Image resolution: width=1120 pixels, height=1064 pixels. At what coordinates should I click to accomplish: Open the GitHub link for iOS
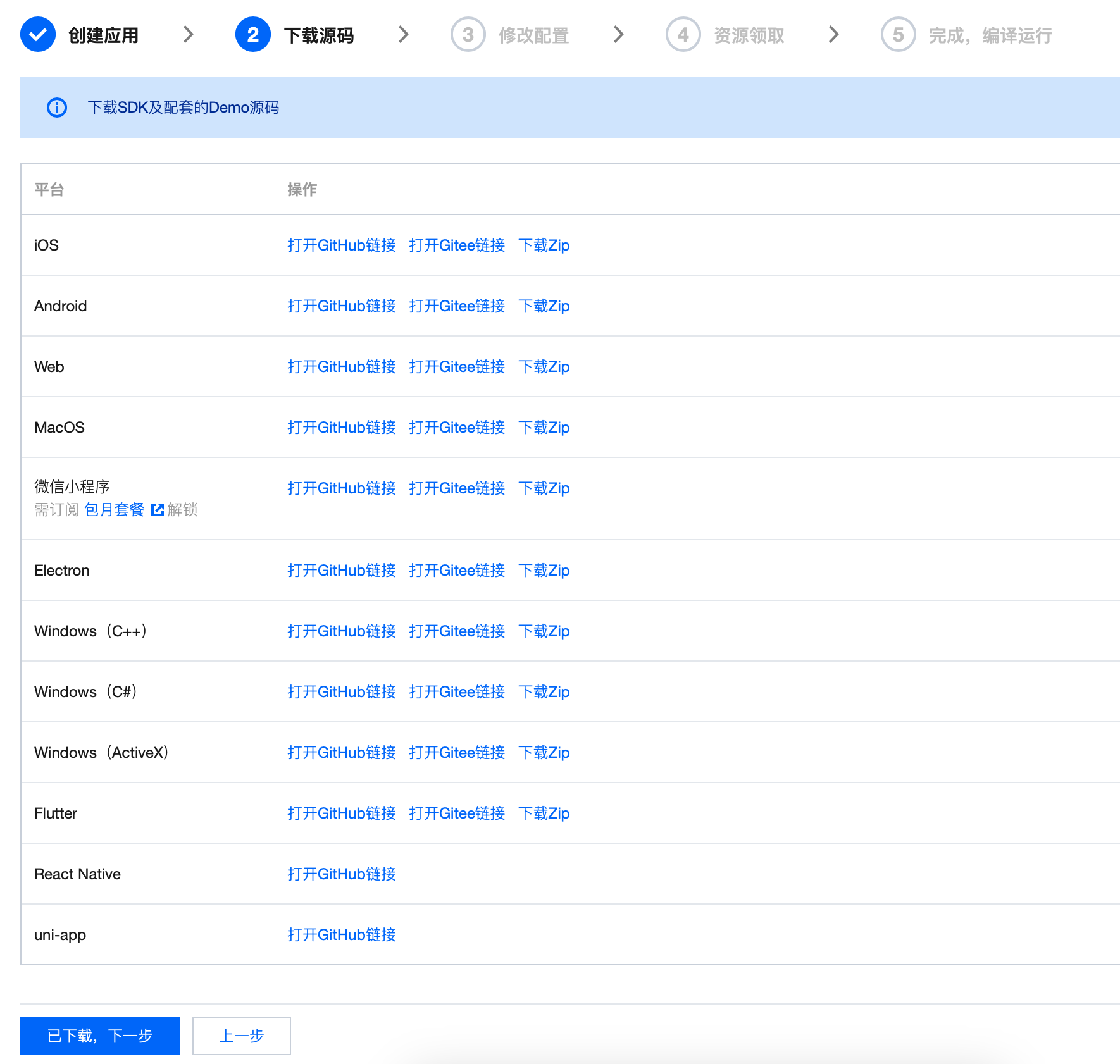coord(342,245)
